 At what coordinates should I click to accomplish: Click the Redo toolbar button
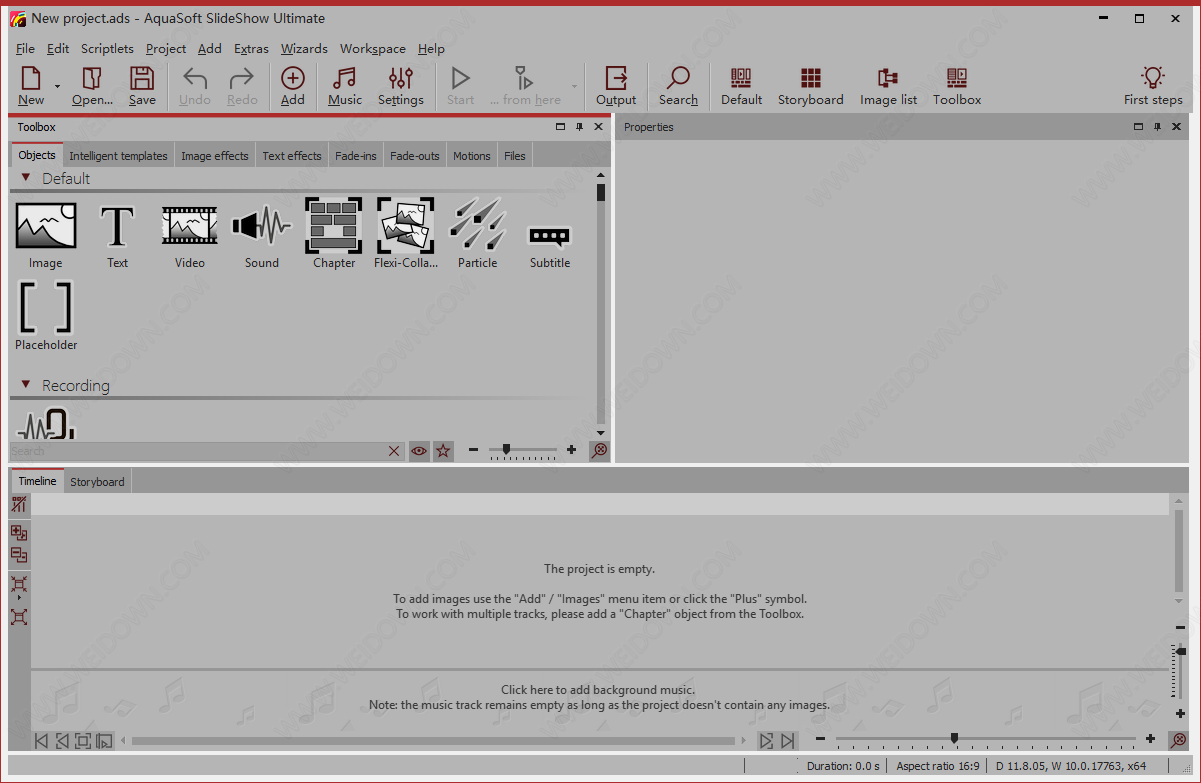click(x=242, y=86)
